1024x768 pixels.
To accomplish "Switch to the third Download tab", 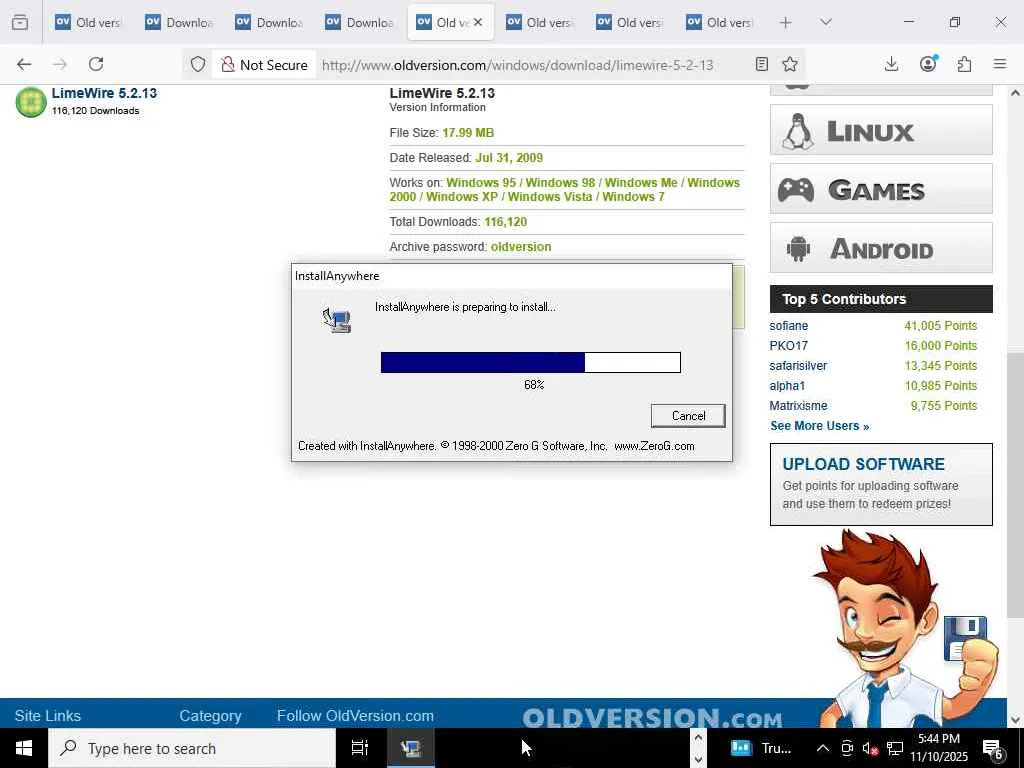I will click(x=359, y=22).
